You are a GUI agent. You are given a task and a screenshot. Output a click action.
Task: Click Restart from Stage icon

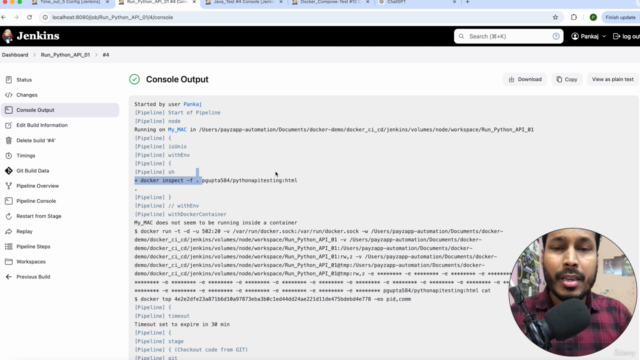point(9,216)
